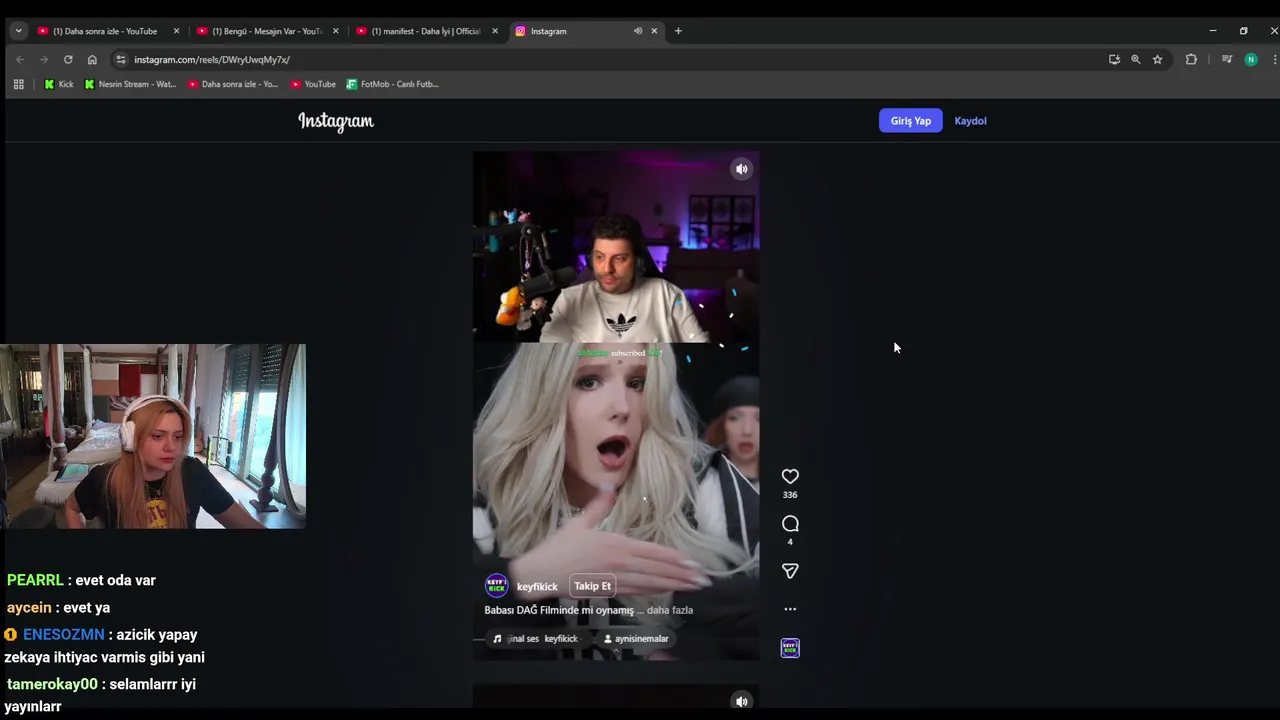Image resolution: width=1280 pixels, height=720 pixels.
Task: Click the Kaydol sign-up link
Action: pyautogui.click(x=970, y=121)
